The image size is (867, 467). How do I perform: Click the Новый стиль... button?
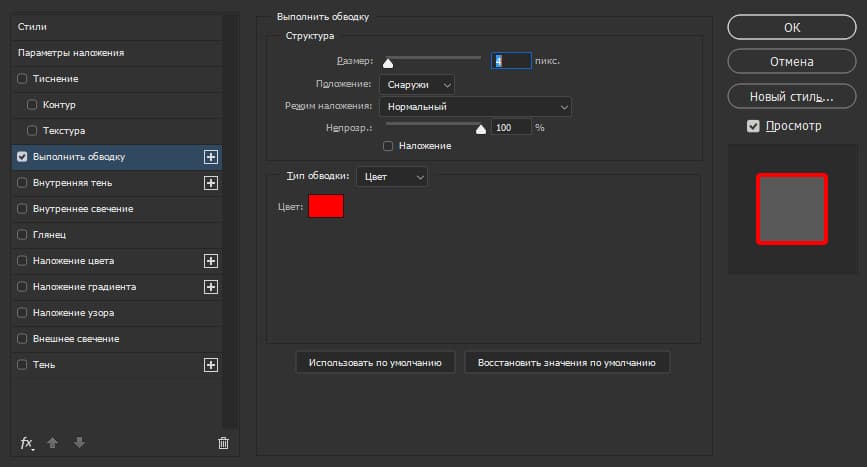tap(792, 96)
